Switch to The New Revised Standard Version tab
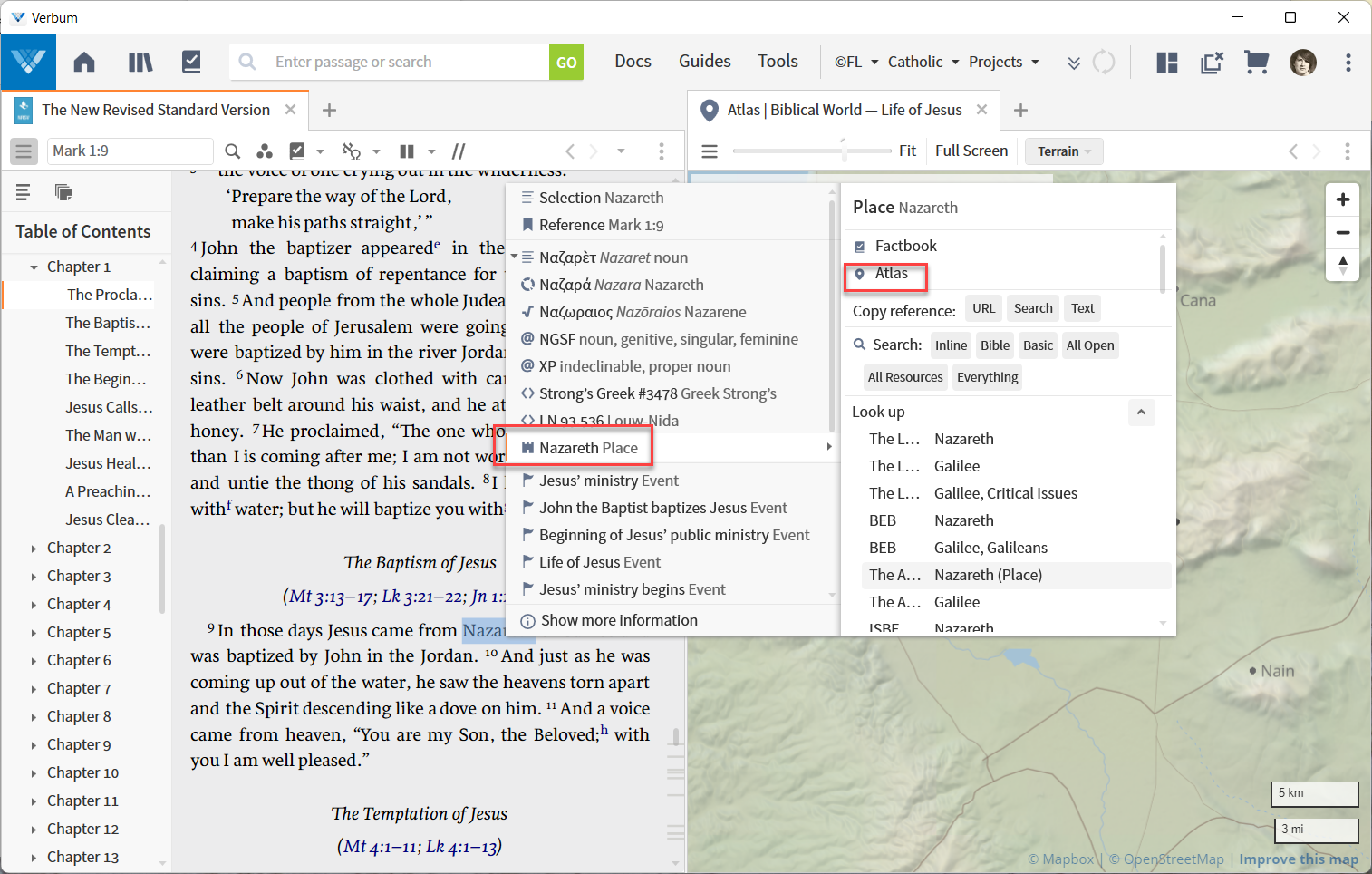Viewport: 1372px width, 874px height. pos(155,110)
